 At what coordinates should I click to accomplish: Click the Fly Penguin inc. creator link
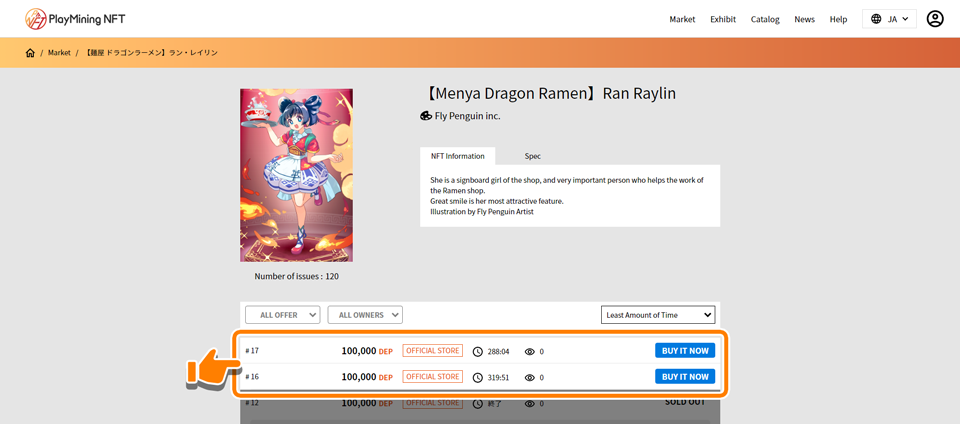(x=467, y=116)
